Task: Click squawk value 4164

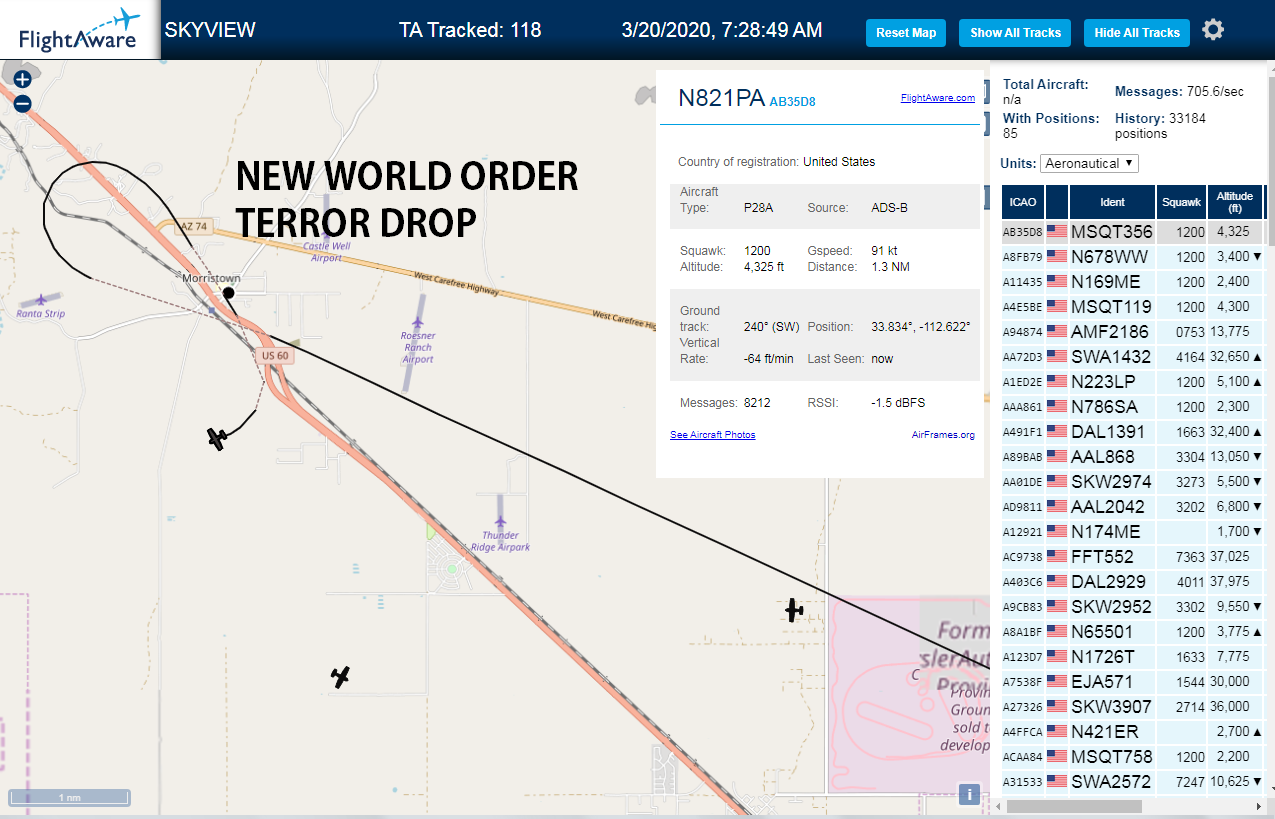Action: pos(1190,356)
